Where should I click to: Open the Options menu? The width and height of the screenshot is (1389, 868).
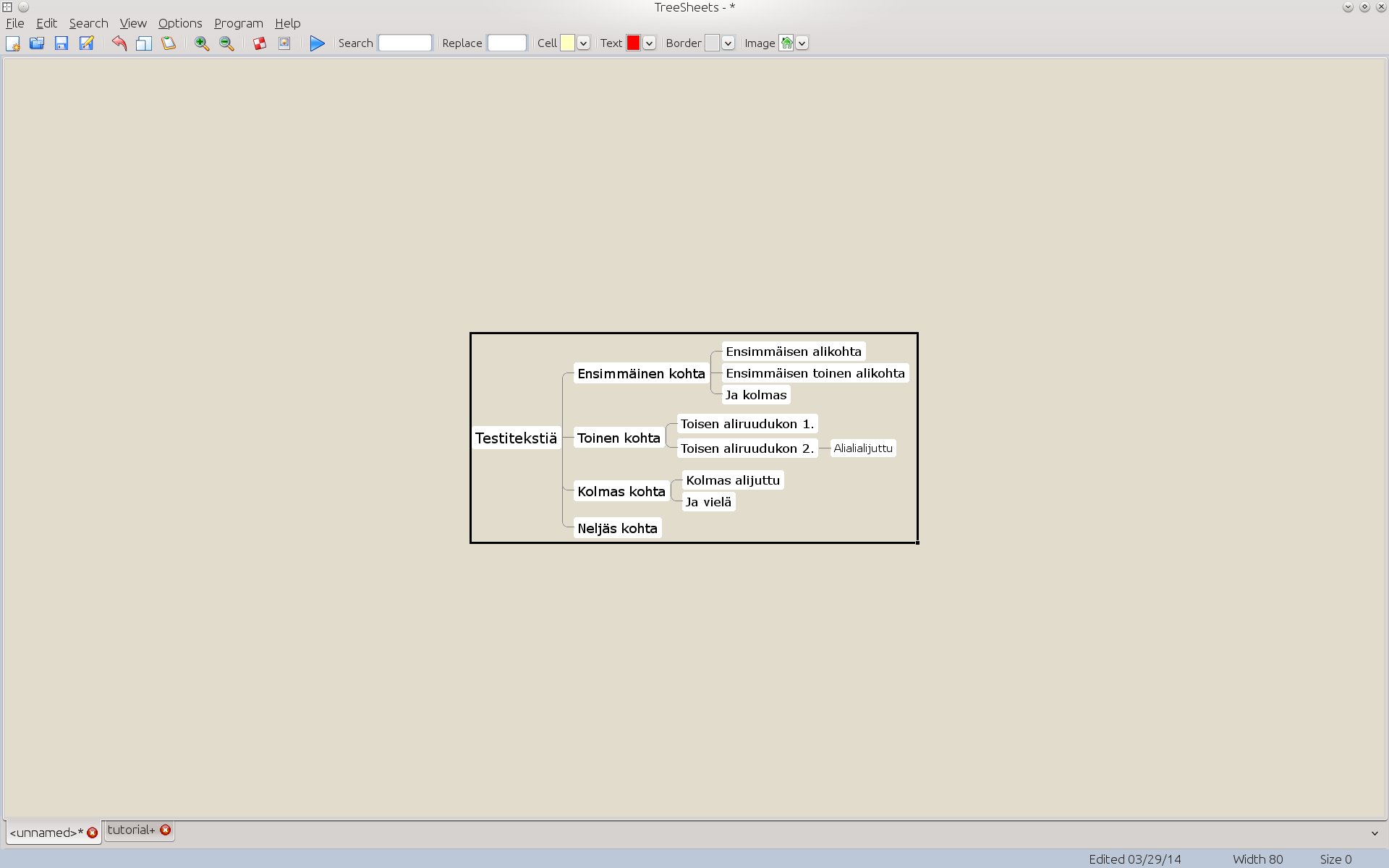[x=180, y=23]
